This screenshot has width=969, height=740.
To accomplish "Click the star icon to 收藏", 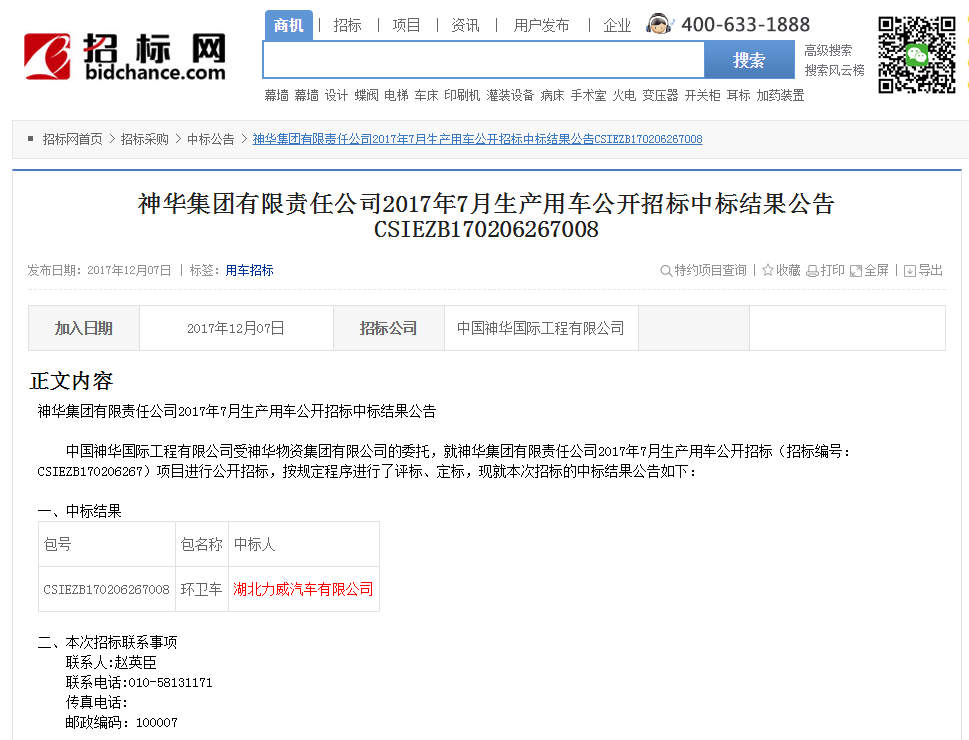I will [x=768, y=270].
